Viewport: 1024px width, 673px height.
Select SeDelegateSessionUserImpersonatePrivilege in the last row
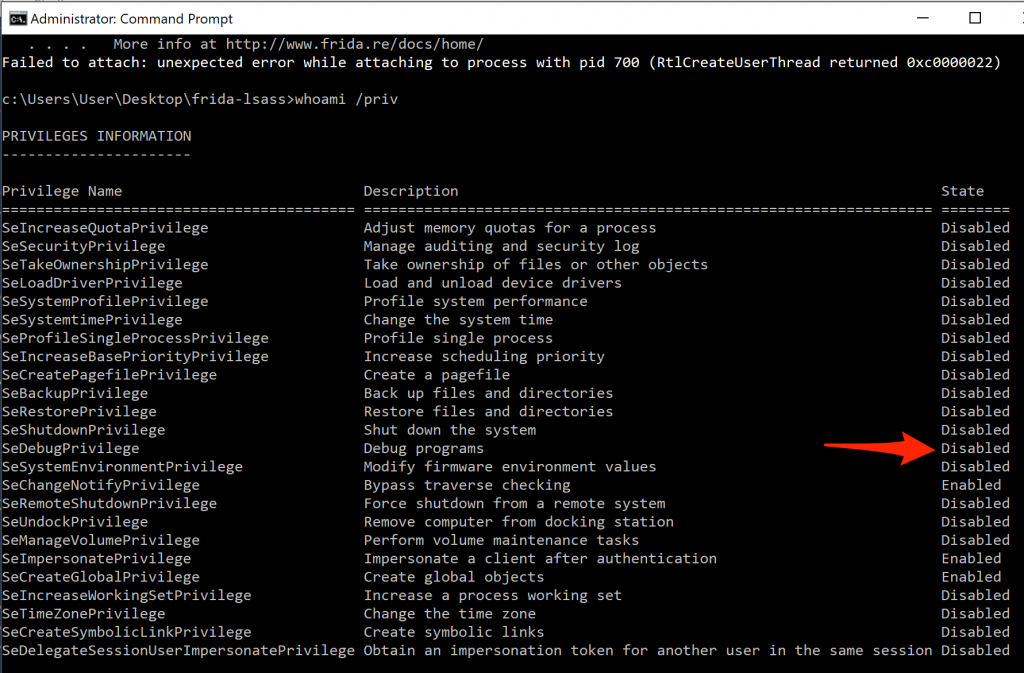pyautogui.click(x=178, y=650)
